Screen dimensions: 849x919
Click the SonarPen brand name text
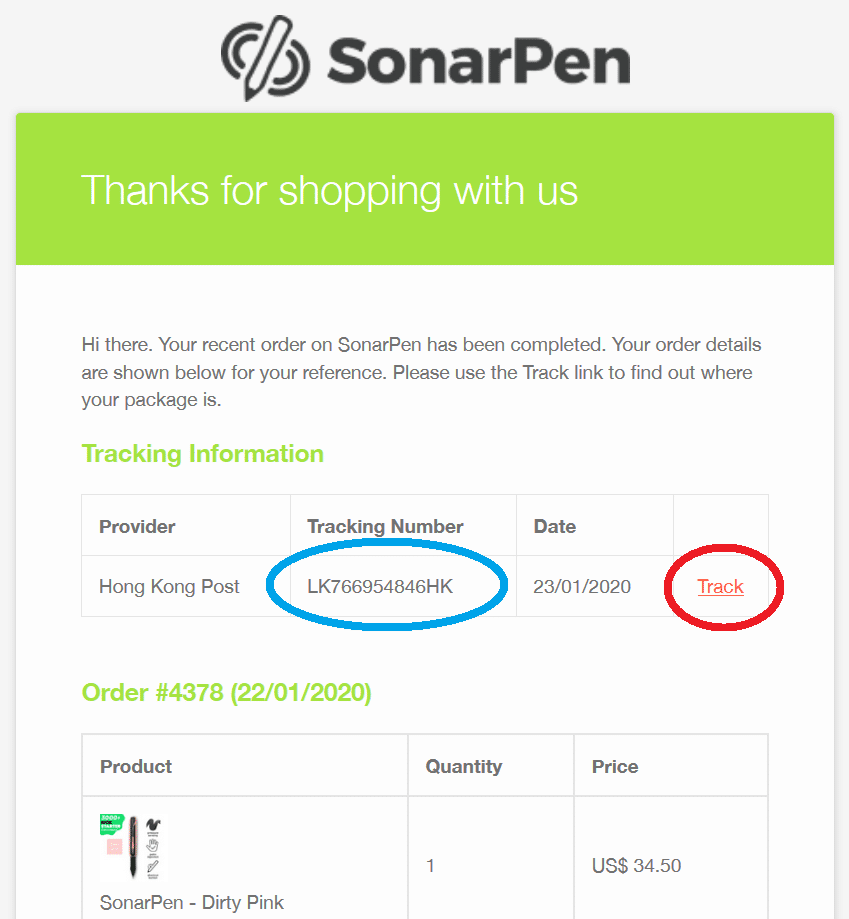[x=478, y=60]
